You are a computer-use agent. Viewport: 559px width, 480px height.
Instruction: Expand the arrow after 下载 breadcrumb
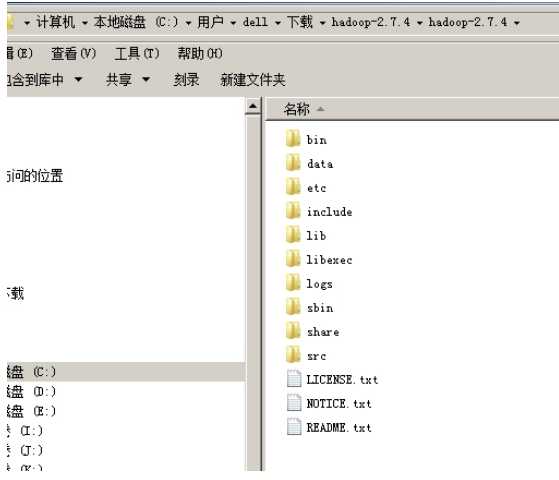pos(322,23)
